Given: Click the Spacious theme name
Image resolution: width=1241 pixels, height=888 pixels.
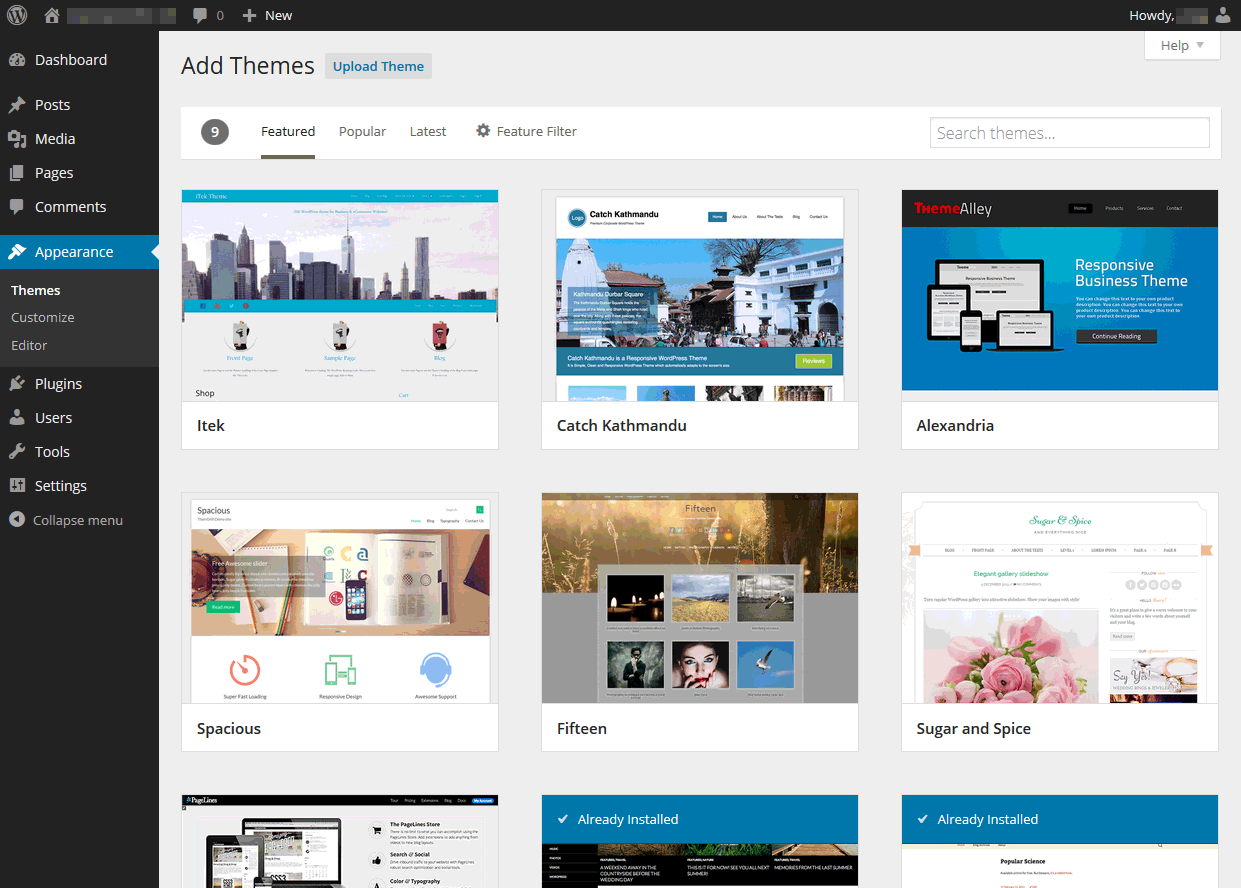Looking at the screenshot, I should (229, 728).
